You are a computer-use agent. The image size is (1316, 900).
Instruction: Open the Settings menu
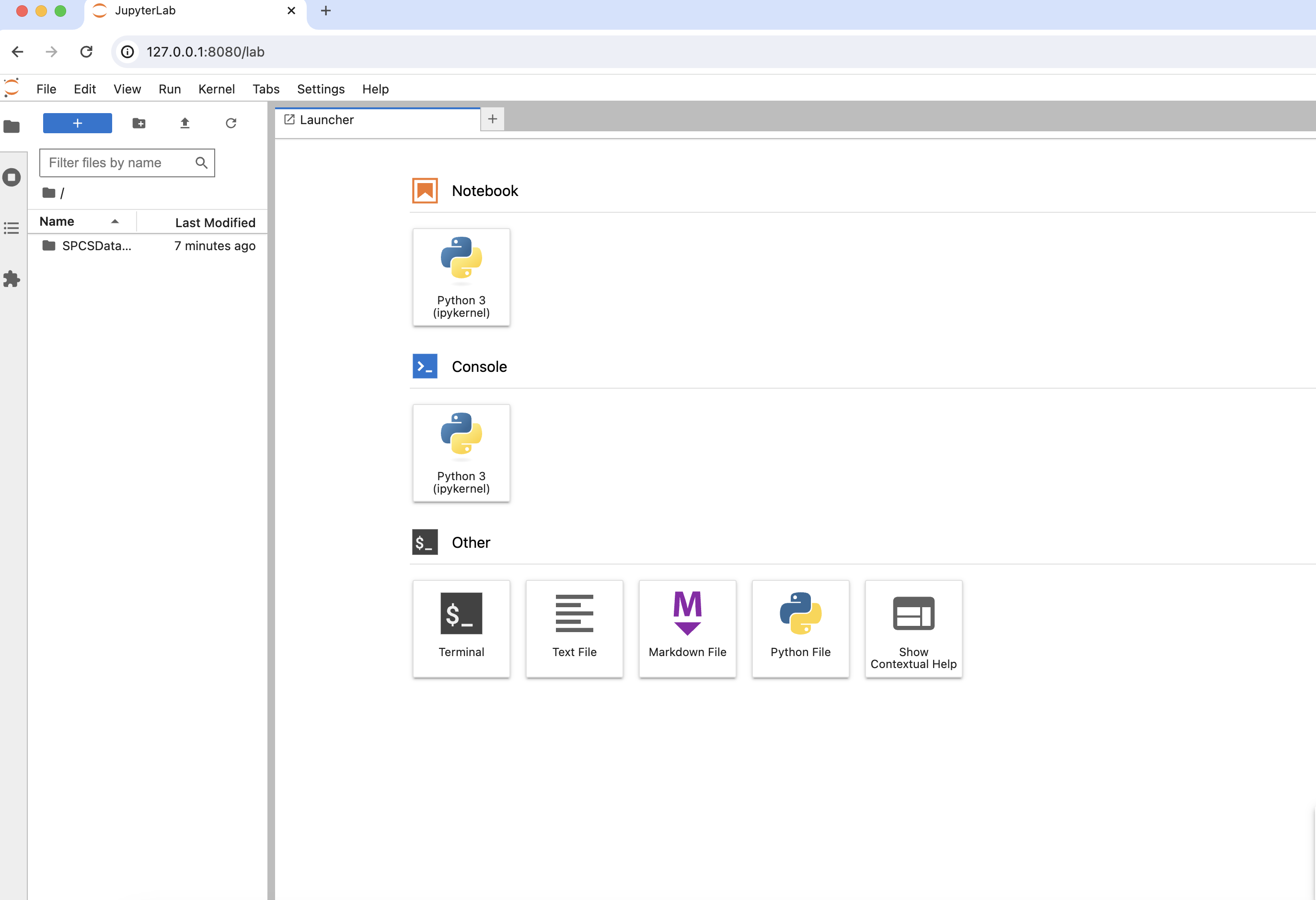pyautogui.click(x=321, y=89)
